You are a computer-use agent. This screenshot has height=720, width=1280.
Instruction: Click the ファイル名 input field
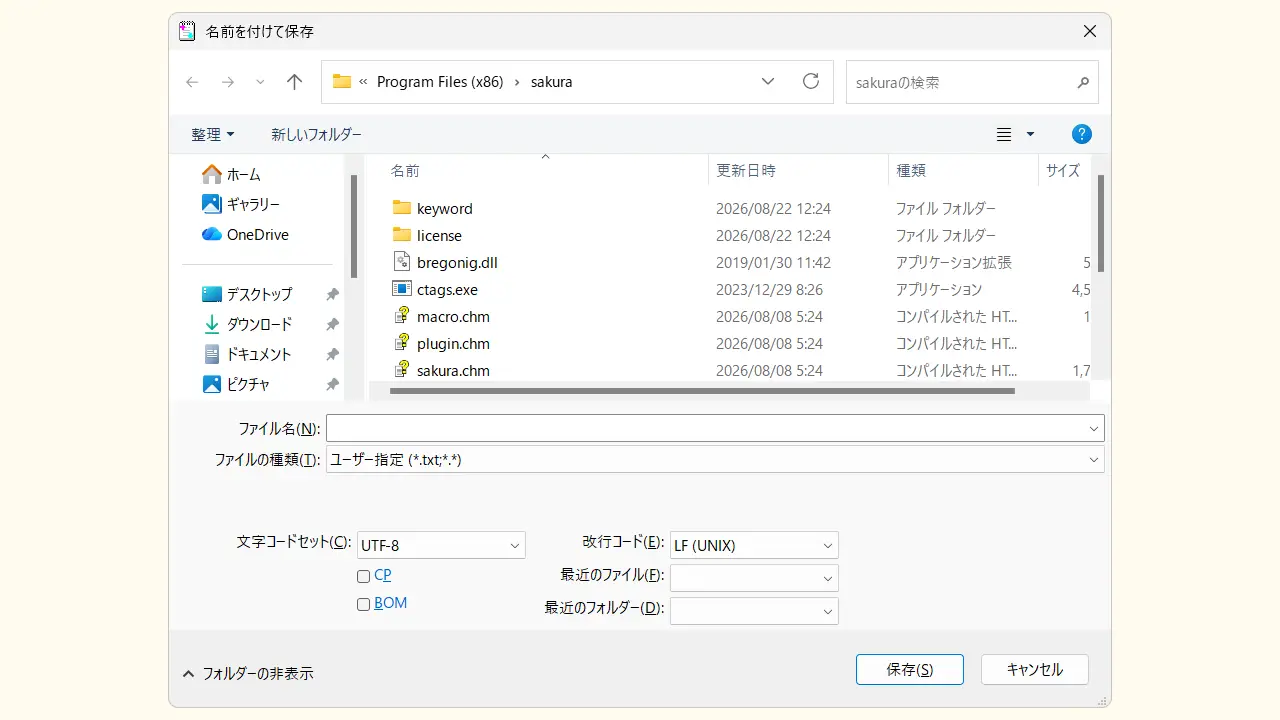coord(715,428)
